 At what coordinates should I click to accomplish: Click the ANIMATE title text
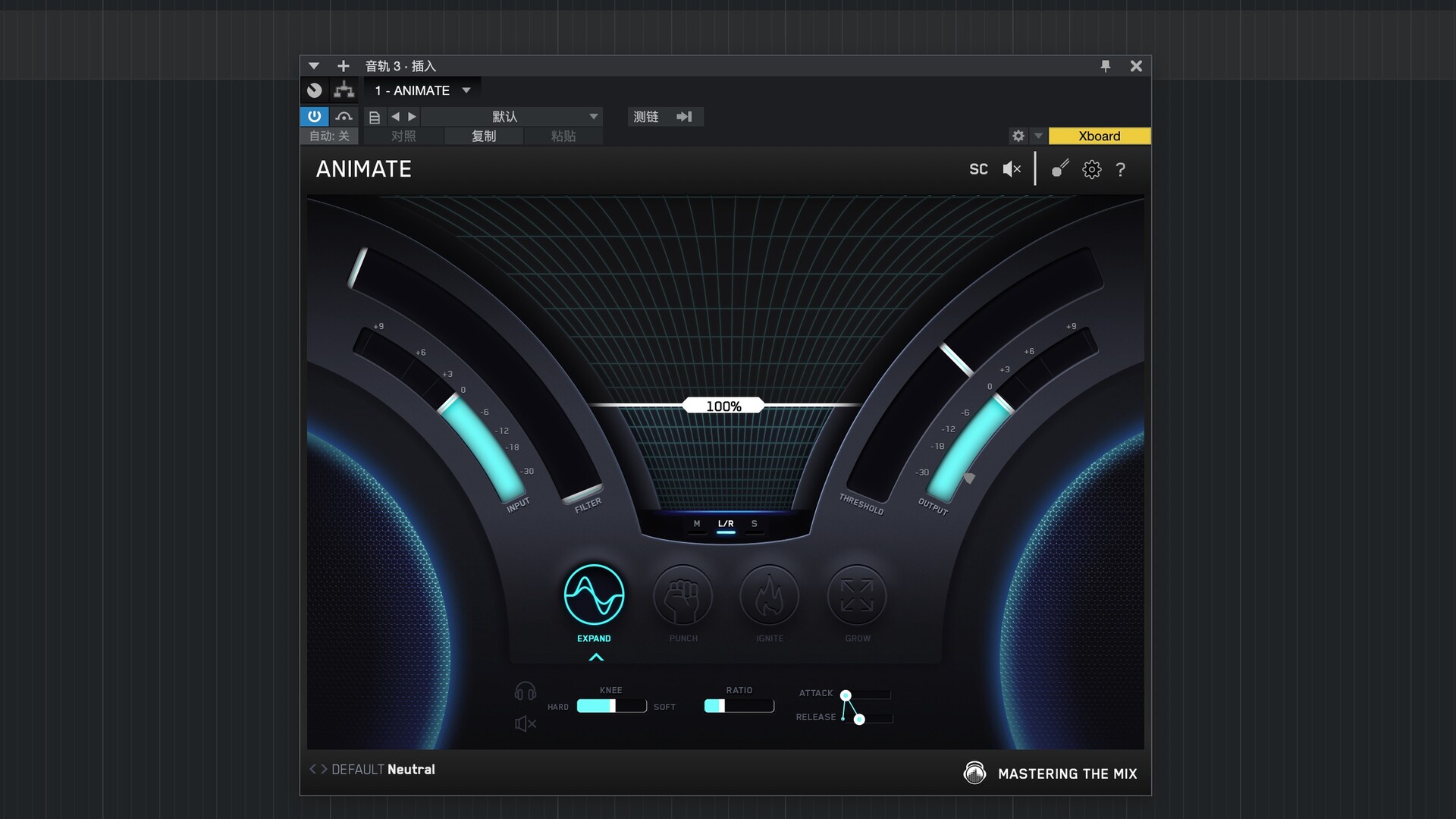coord(363,169)
